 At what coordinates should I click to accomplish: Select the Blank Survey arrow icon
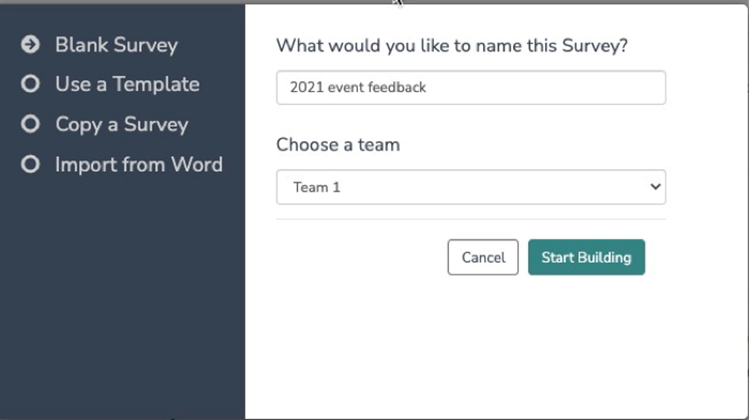(x=30, y=44)
